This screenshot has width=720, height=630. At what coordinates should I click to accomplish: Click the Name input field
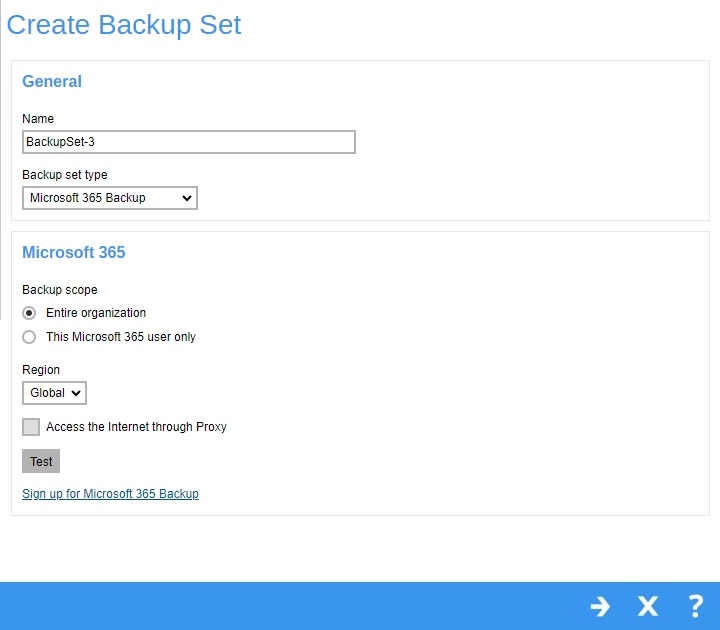(189, 142)
